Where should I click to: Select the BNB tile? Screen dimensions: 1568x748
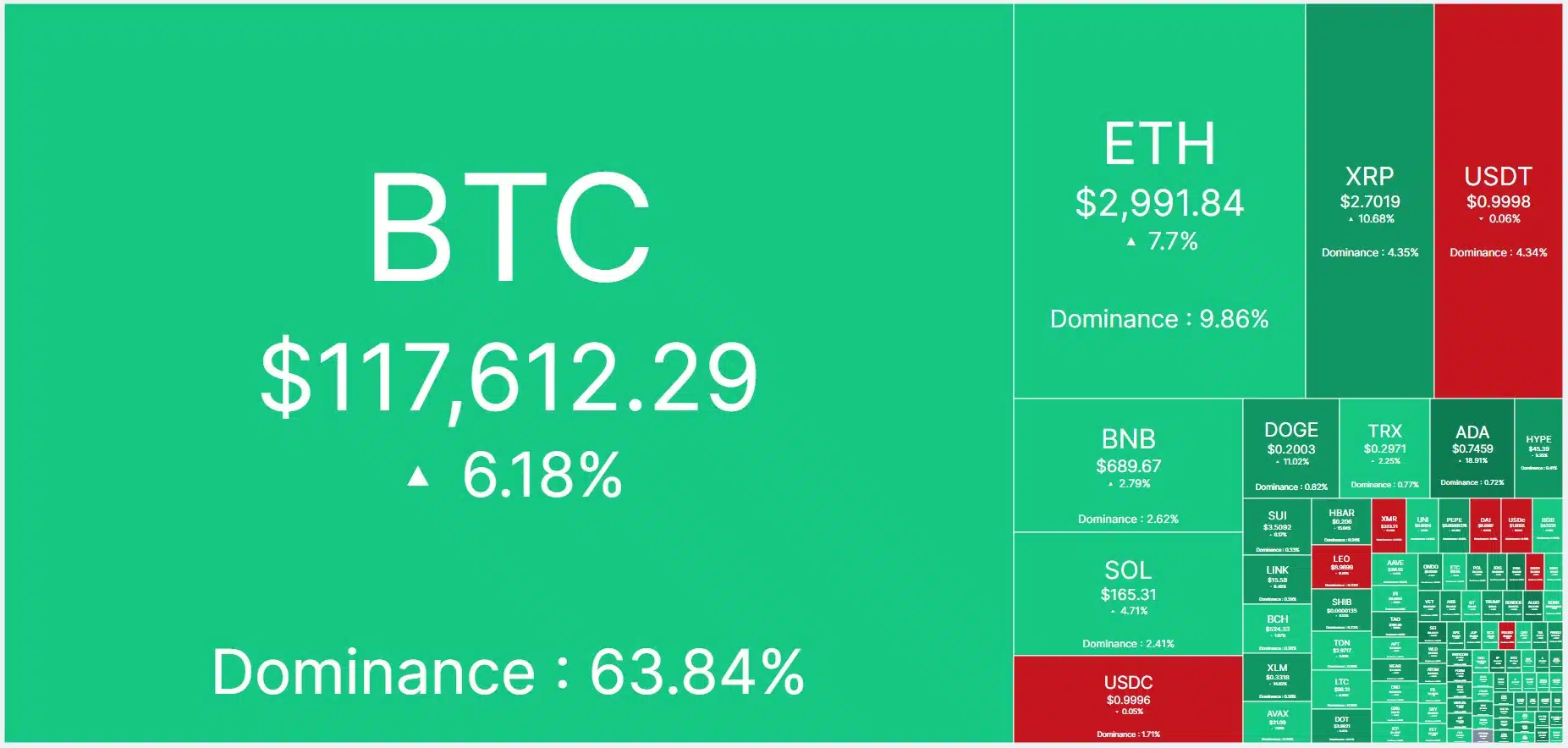(1128, 465)
